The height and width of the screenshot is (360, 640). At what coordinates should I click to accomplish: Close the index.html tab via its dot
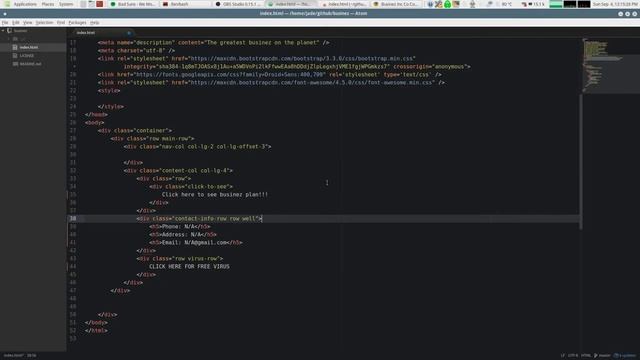click(x=129, y=33)
